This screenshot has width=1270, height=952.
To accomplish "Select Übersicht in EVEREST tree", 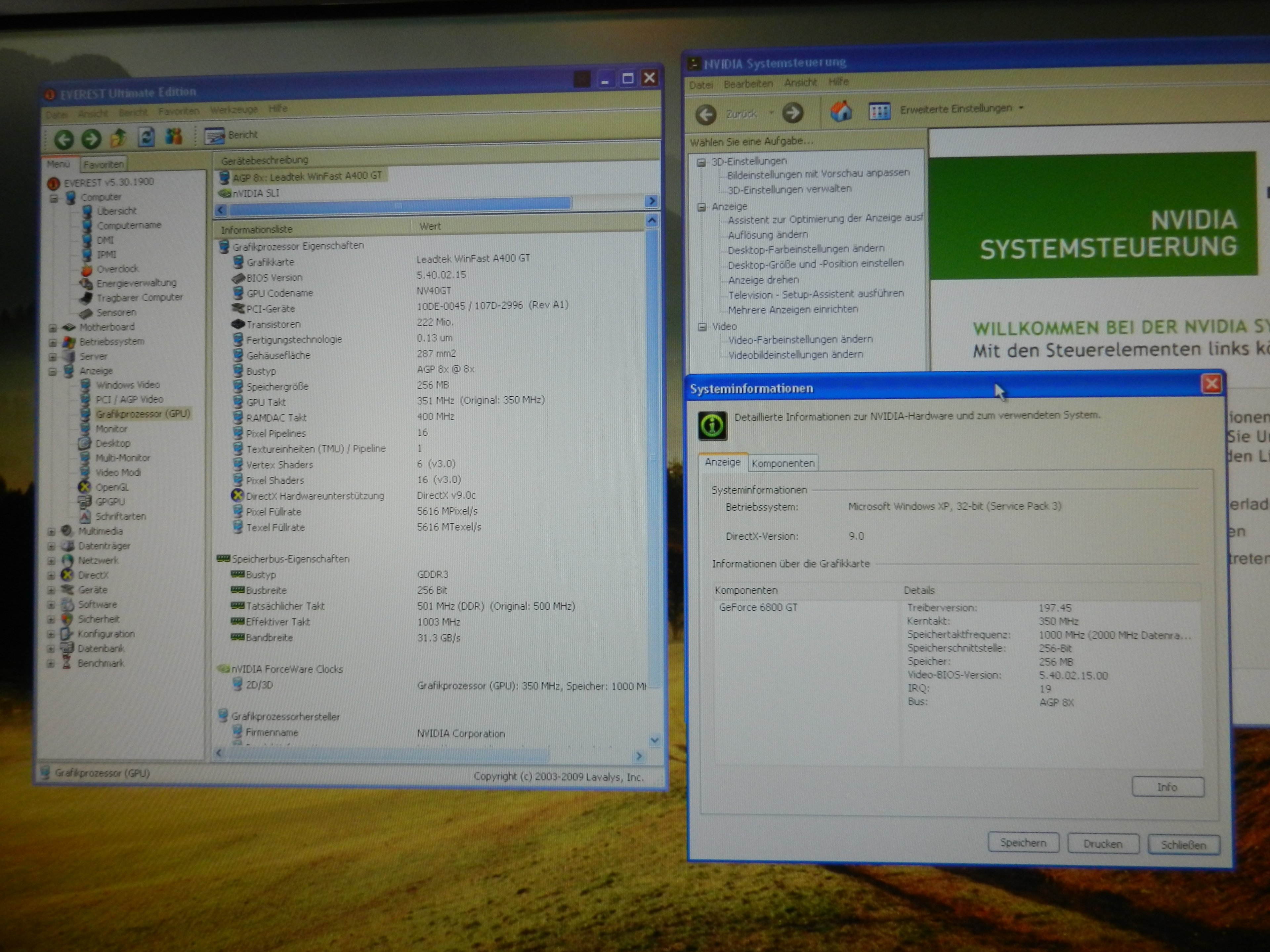I will [116, 211].
